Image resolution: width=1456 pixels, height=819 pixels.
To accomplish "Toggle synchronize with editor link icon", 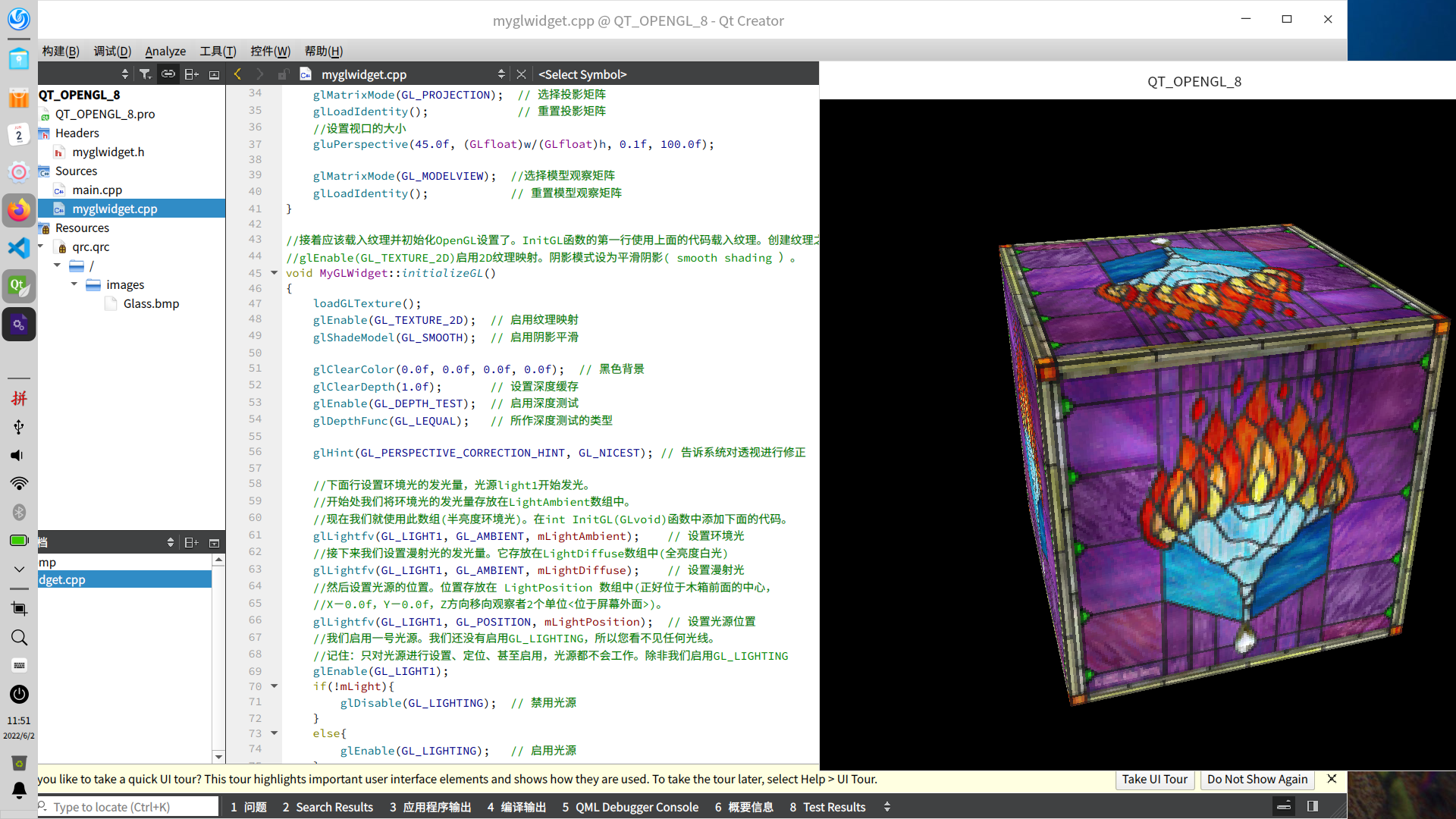I will [x=168, y=74].
